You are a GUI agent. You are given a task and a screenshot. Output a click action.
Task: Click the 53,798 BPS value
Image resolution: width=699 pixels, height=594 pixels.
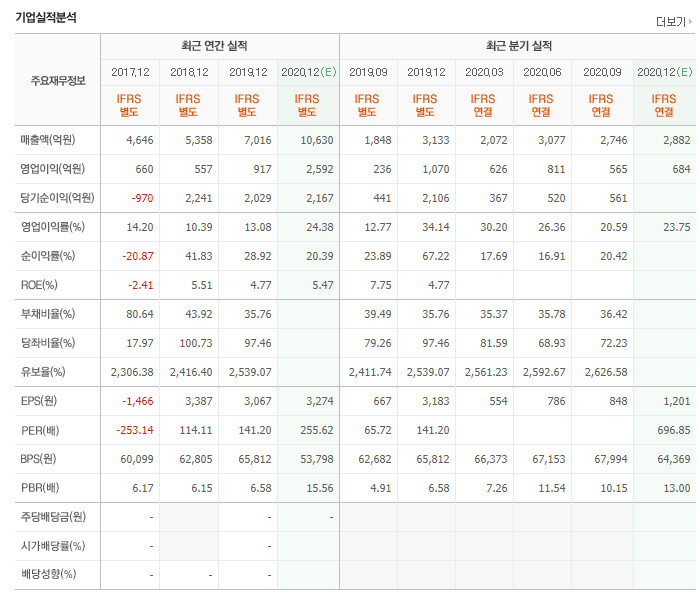tap(317, 459)
